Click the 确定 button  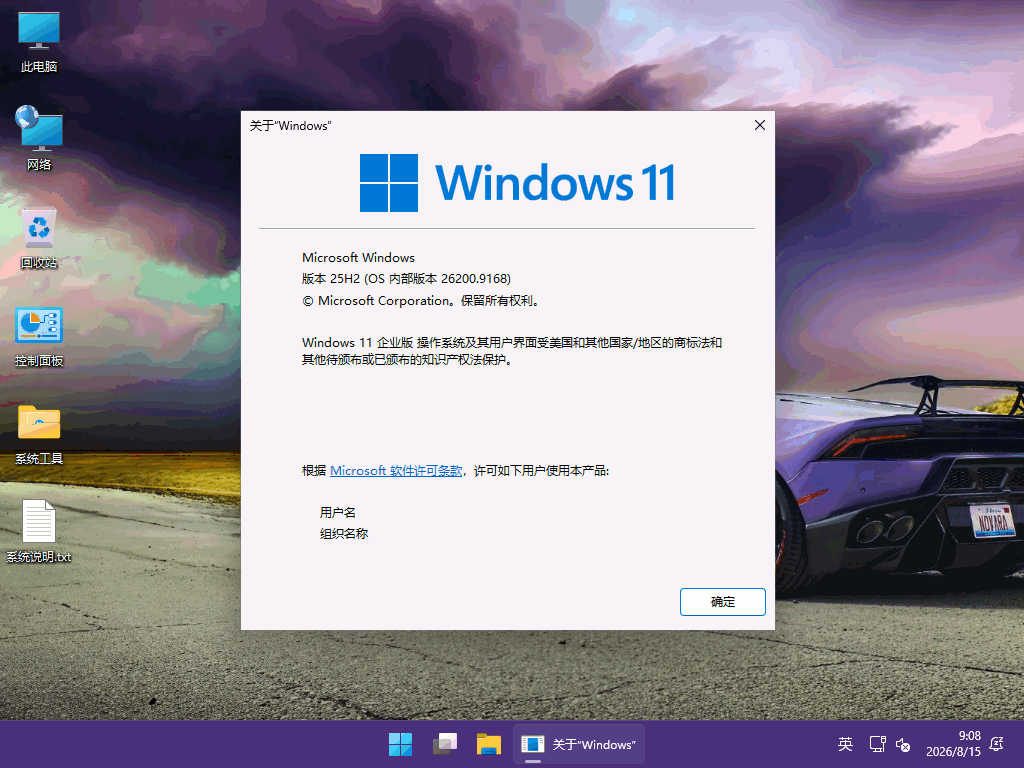tap(722, 601)
